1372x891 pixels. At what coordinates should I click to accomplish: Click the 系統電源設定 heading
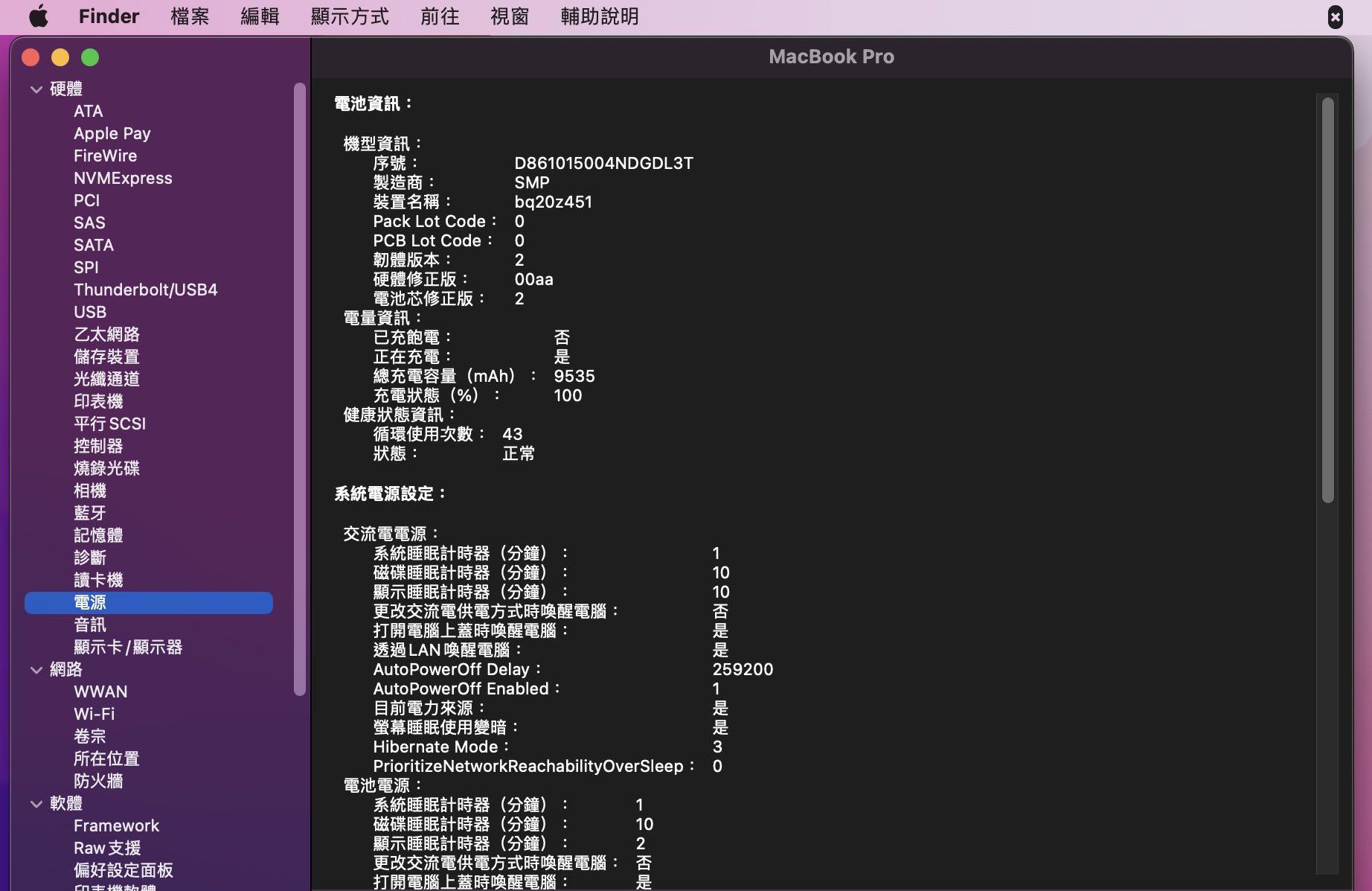(391, 494)
